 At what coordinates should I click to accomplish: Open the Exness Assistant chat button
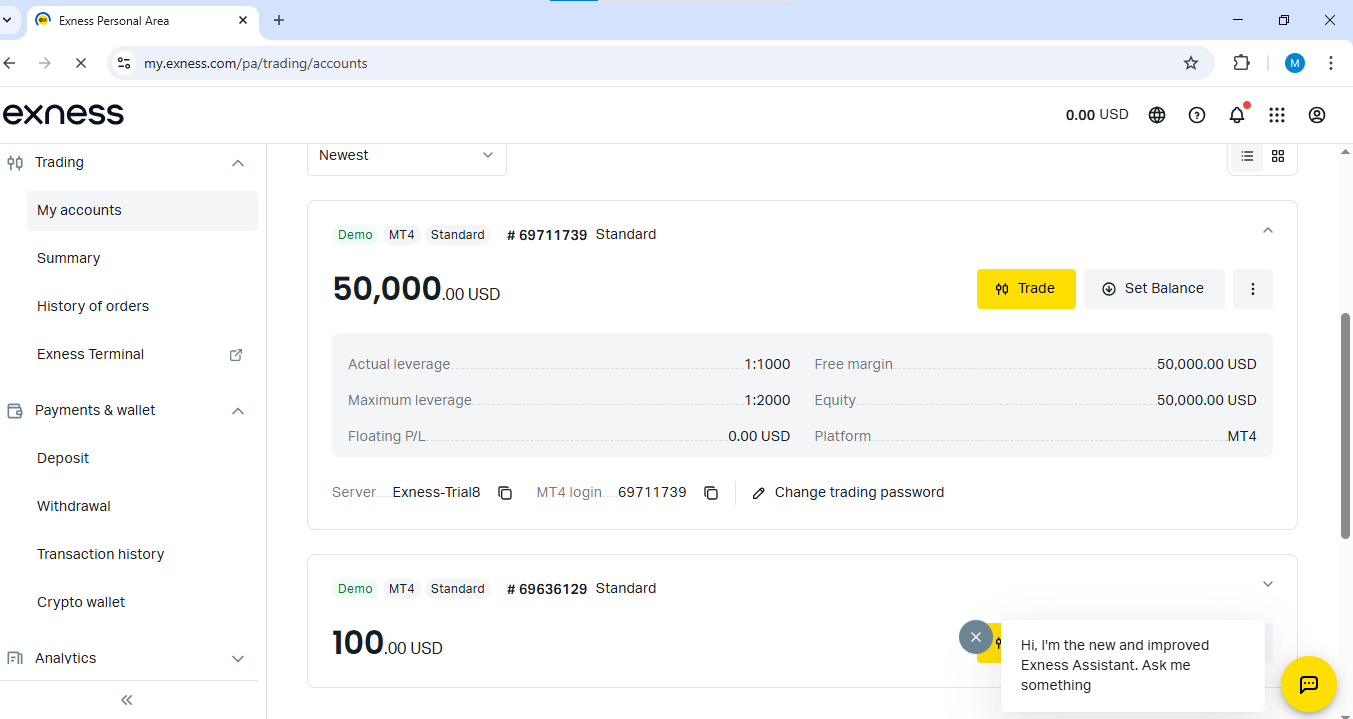pos(1308,684)
